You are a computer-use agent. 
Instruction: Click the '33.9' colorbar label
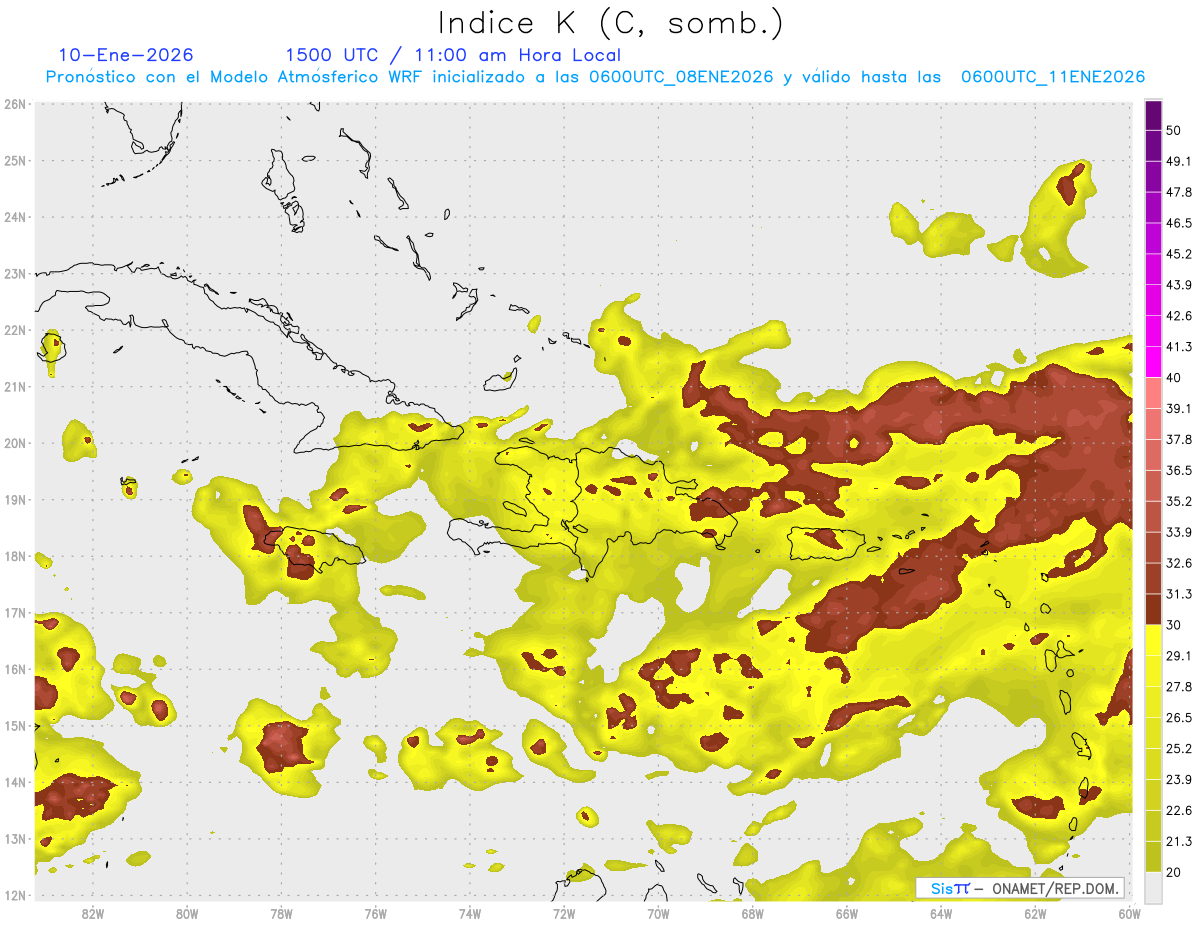coord(1179,532)
